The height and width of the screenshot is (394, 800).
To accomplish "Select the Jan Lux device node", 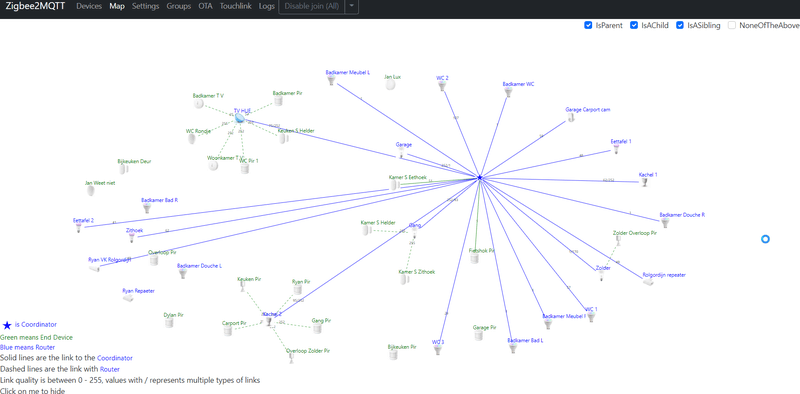I will coord(391,85).
